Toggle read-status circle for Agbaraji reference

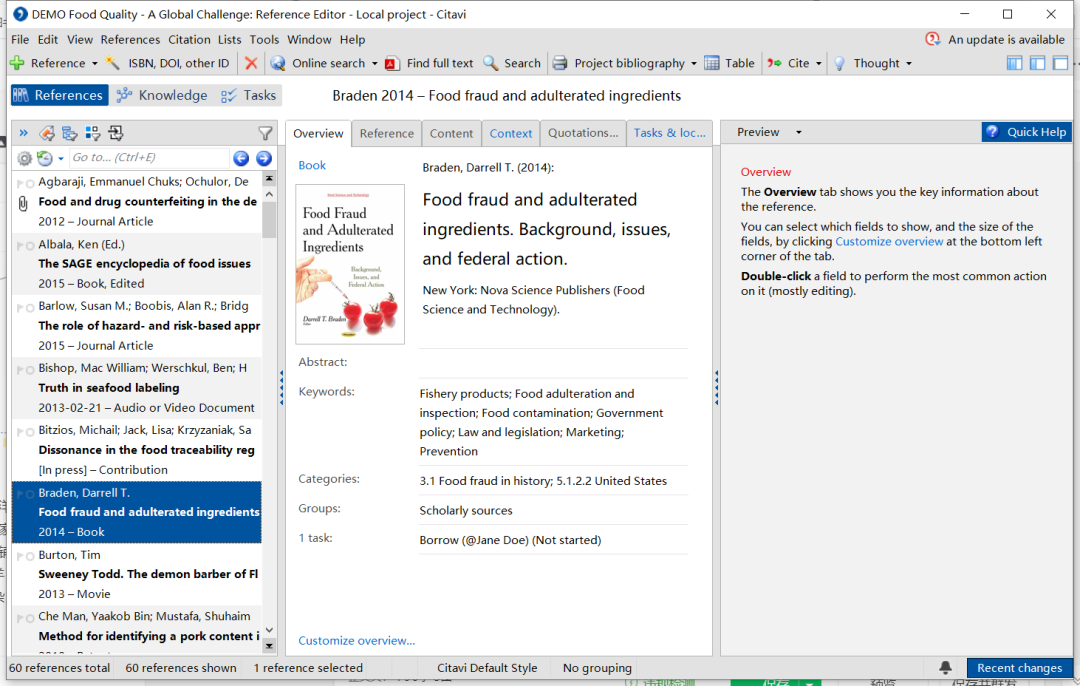click(x=30, y=184)
